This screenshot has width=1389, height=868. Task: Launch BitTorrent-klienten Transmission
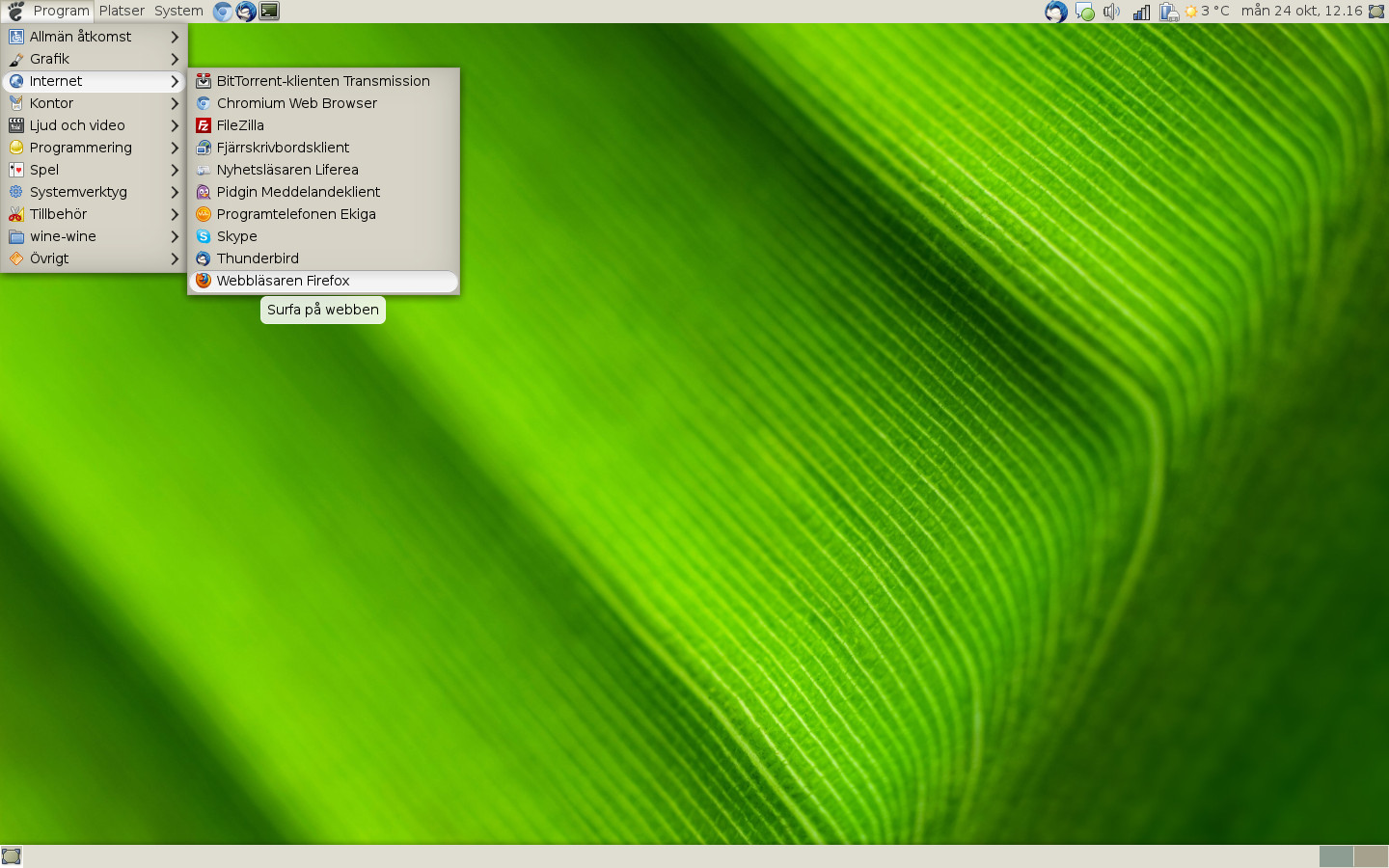[x=323, y=81]
